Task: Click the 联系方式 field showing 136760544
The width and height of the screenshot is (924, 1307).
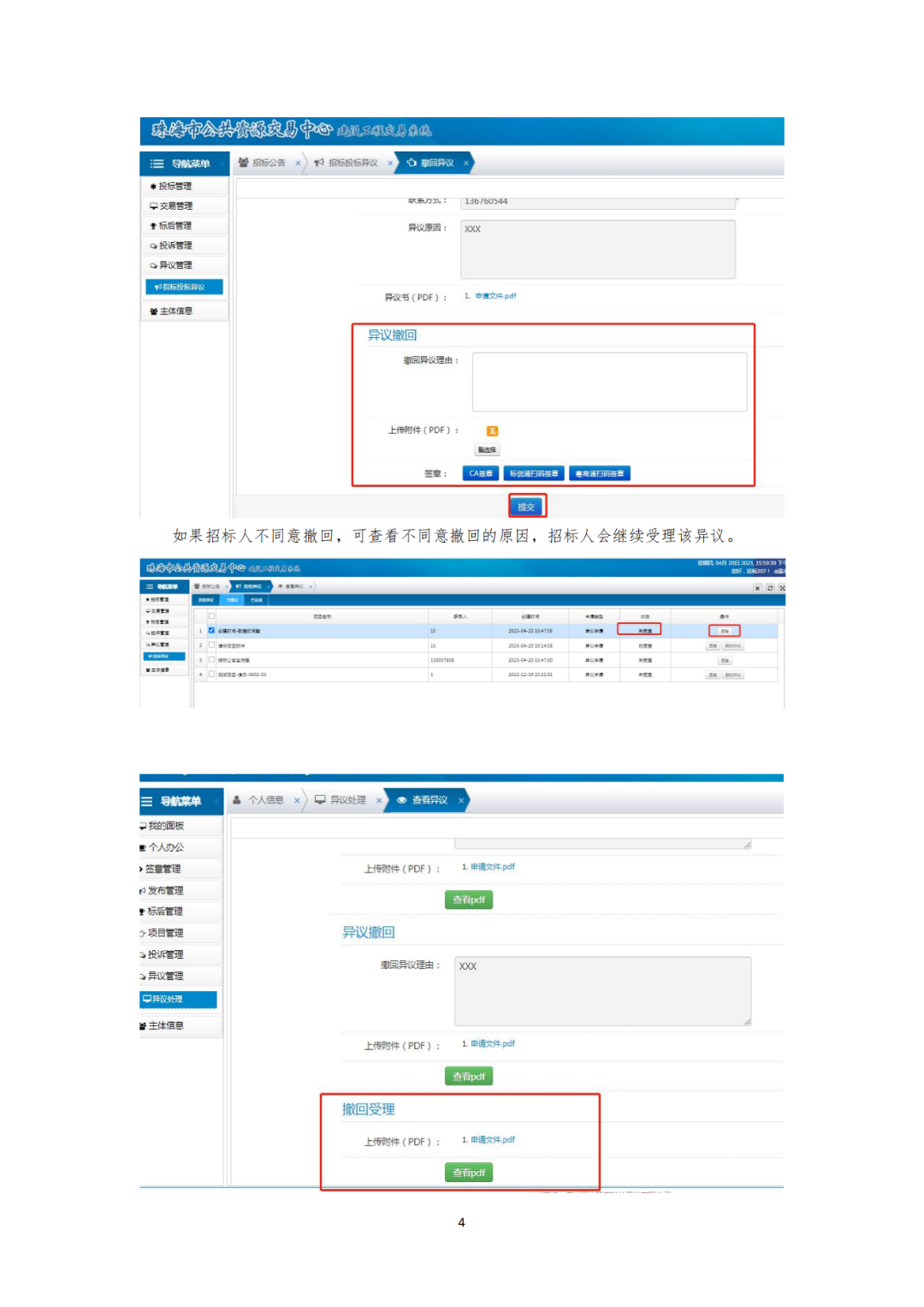Action: [x=598, y=202]
